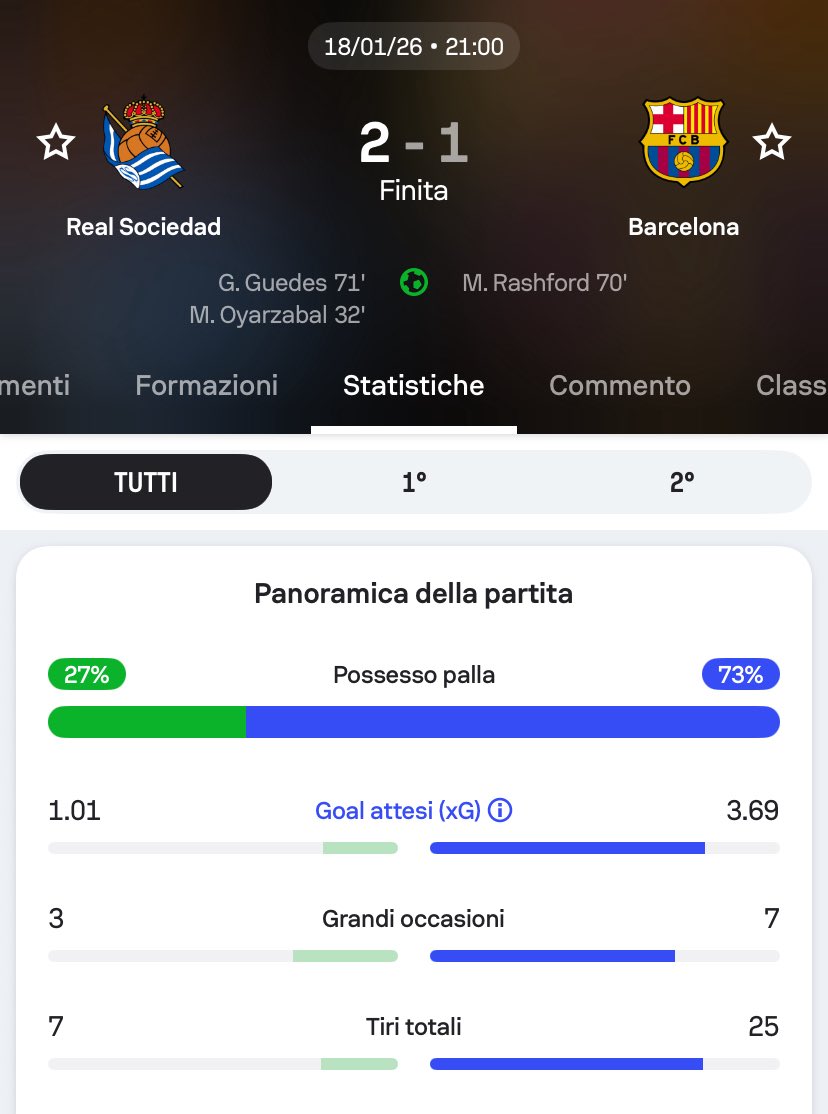The height and width of the screenshot is (1114, 828).
Task: Select the TUTTI period filter
Action: click(146, 482)
